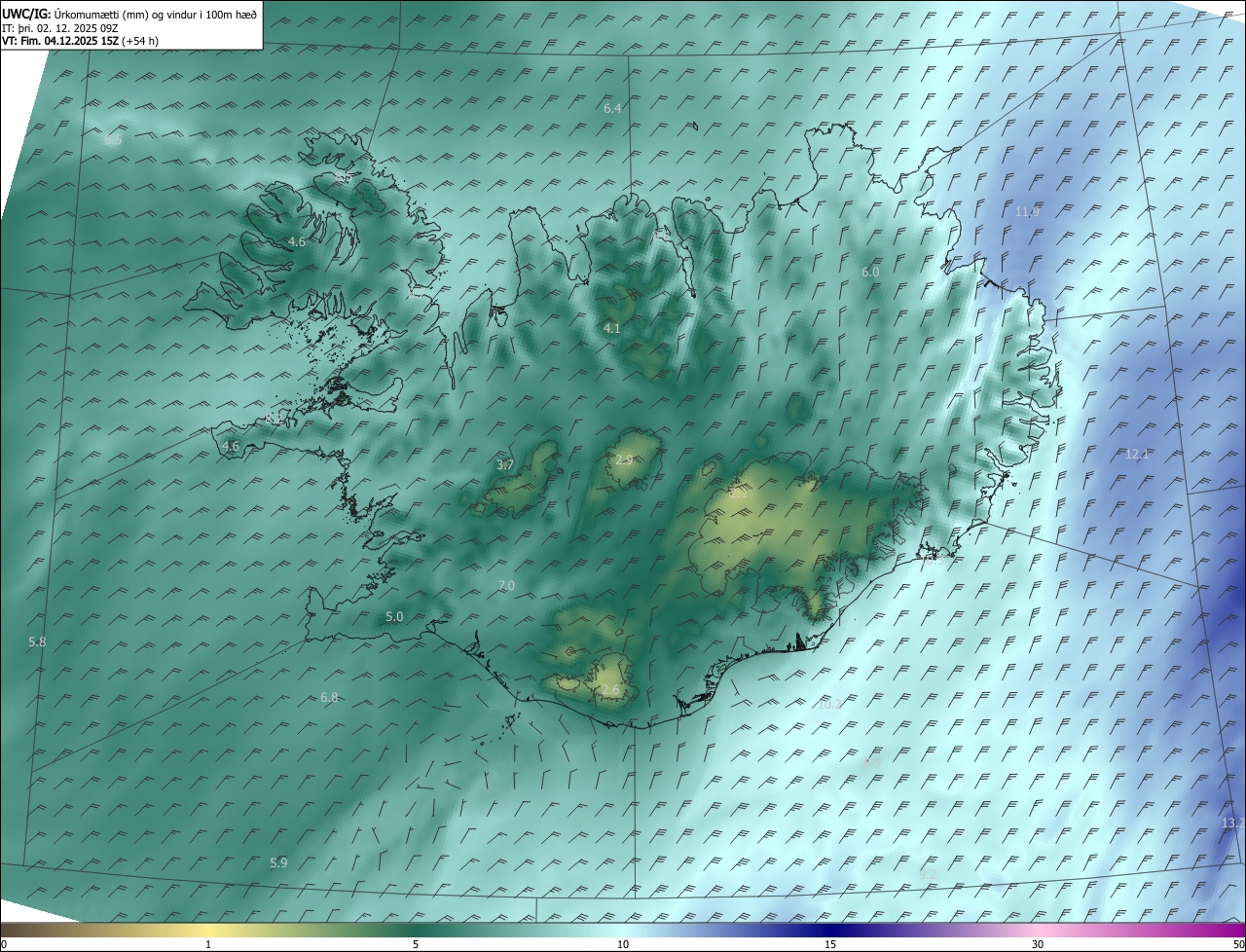Click the 5.0 value near the southwest coast
This screenshot has width=1246, height=952.
[394, 616]
